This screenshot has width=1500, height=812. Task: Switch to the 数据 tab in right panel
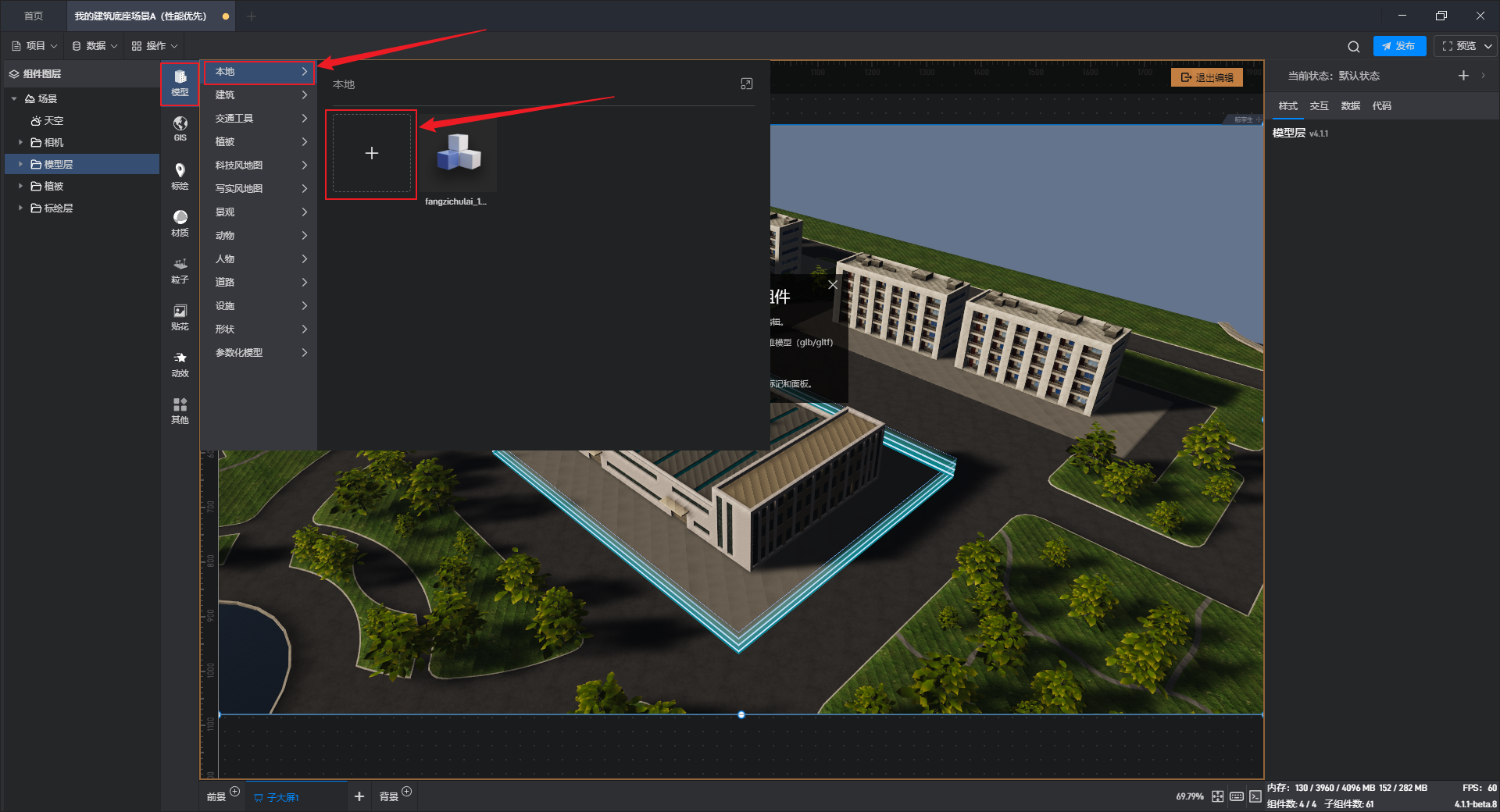pyautogui.click(x=1350, y=106)
